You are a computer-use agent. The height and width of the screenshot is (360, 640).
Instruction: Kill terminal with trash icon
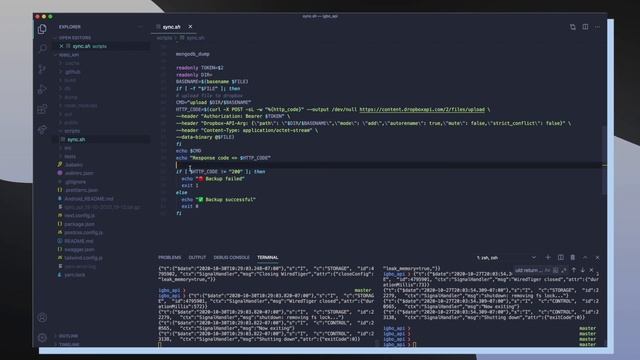[573, 258]
